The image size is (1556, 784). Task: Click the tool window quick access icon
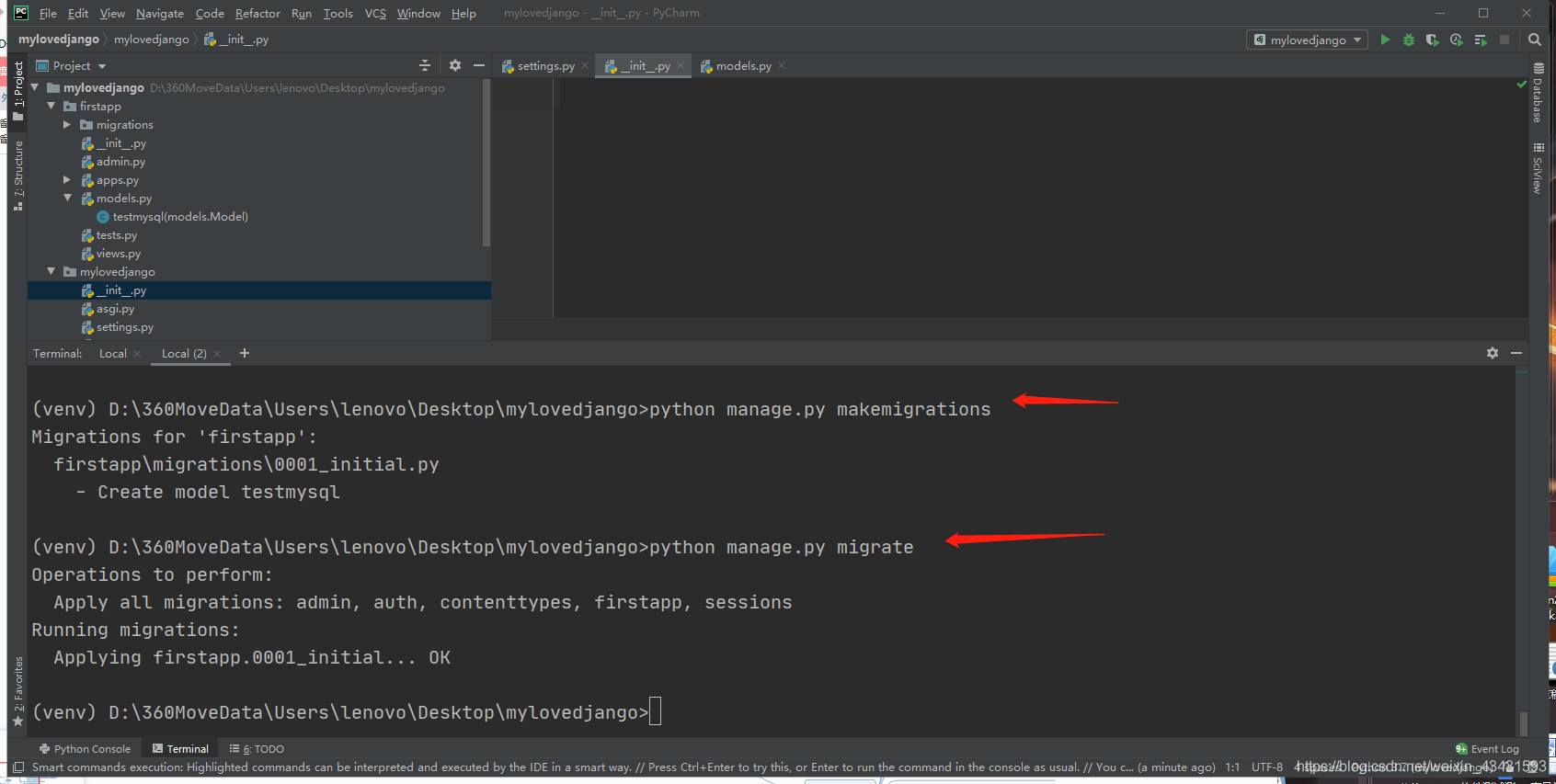point(18,767)
